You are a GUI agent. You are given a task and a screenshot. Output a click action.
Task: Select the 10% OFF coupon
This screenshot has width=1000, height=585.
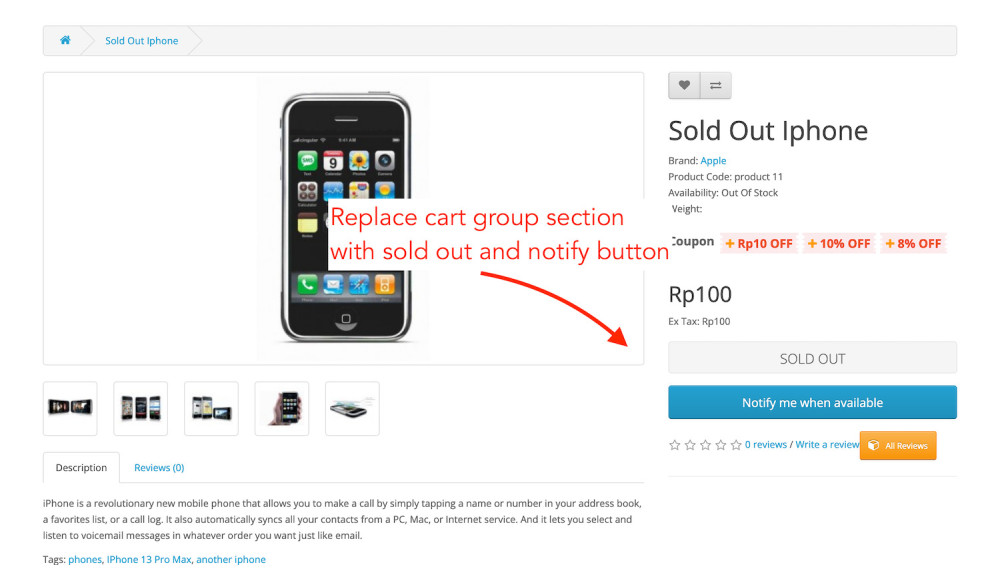[839, 243]
